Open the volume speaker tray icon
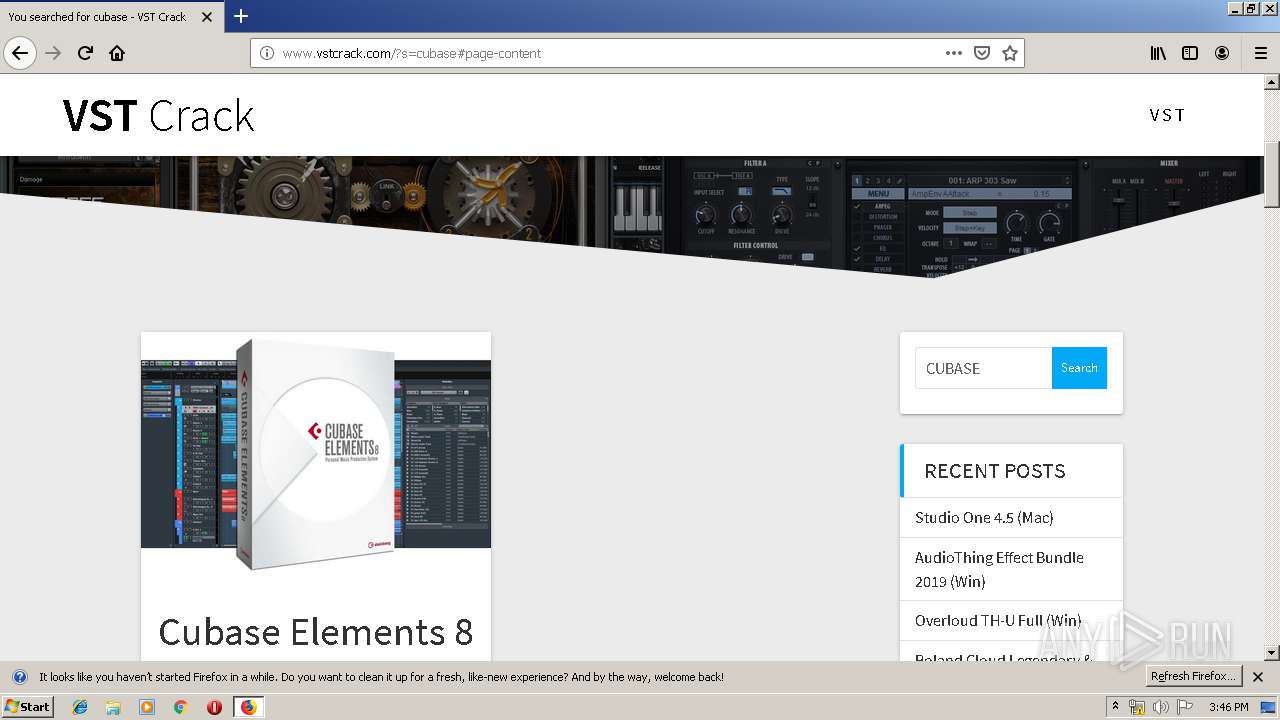1280x720 pixels. 1161,707
